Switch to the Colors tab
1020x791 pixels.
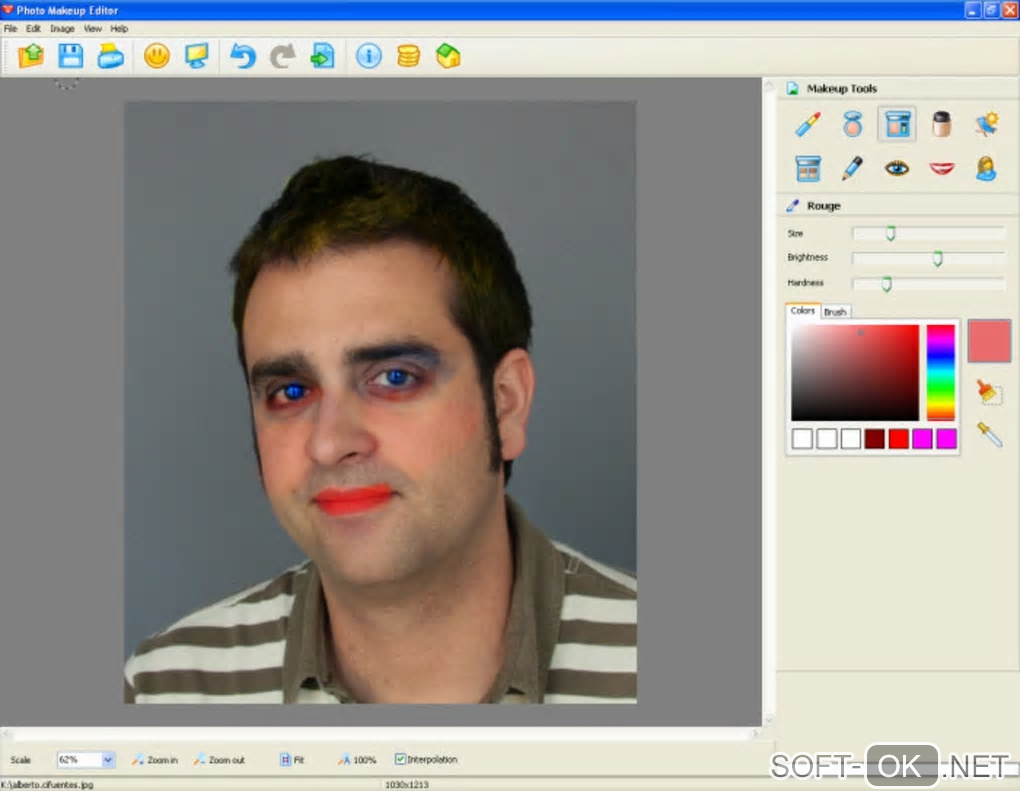click(x=803, y=310)
